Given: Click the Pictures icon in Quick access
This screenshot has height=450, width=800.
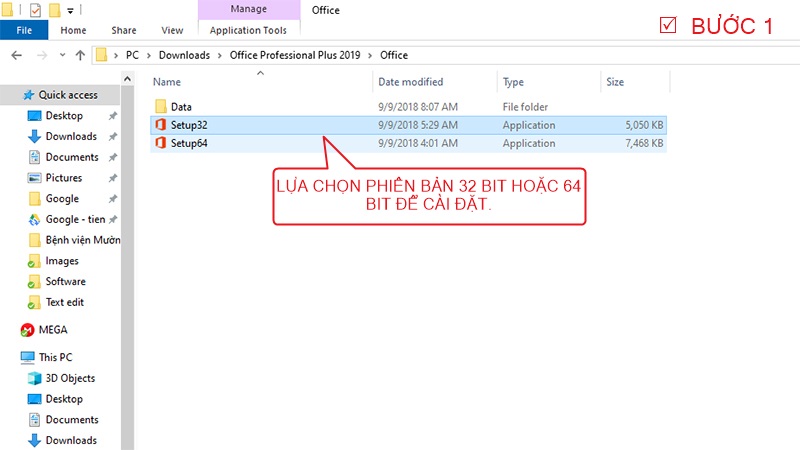Looking at the screenshot, I should coord(34,178).
